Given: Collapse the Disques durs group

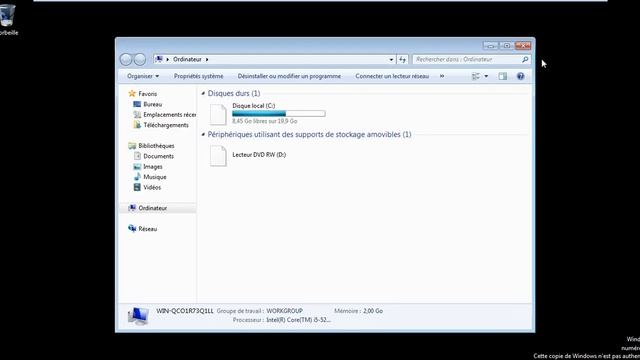Looking at the screenshot, I should (x=203, y=93).
